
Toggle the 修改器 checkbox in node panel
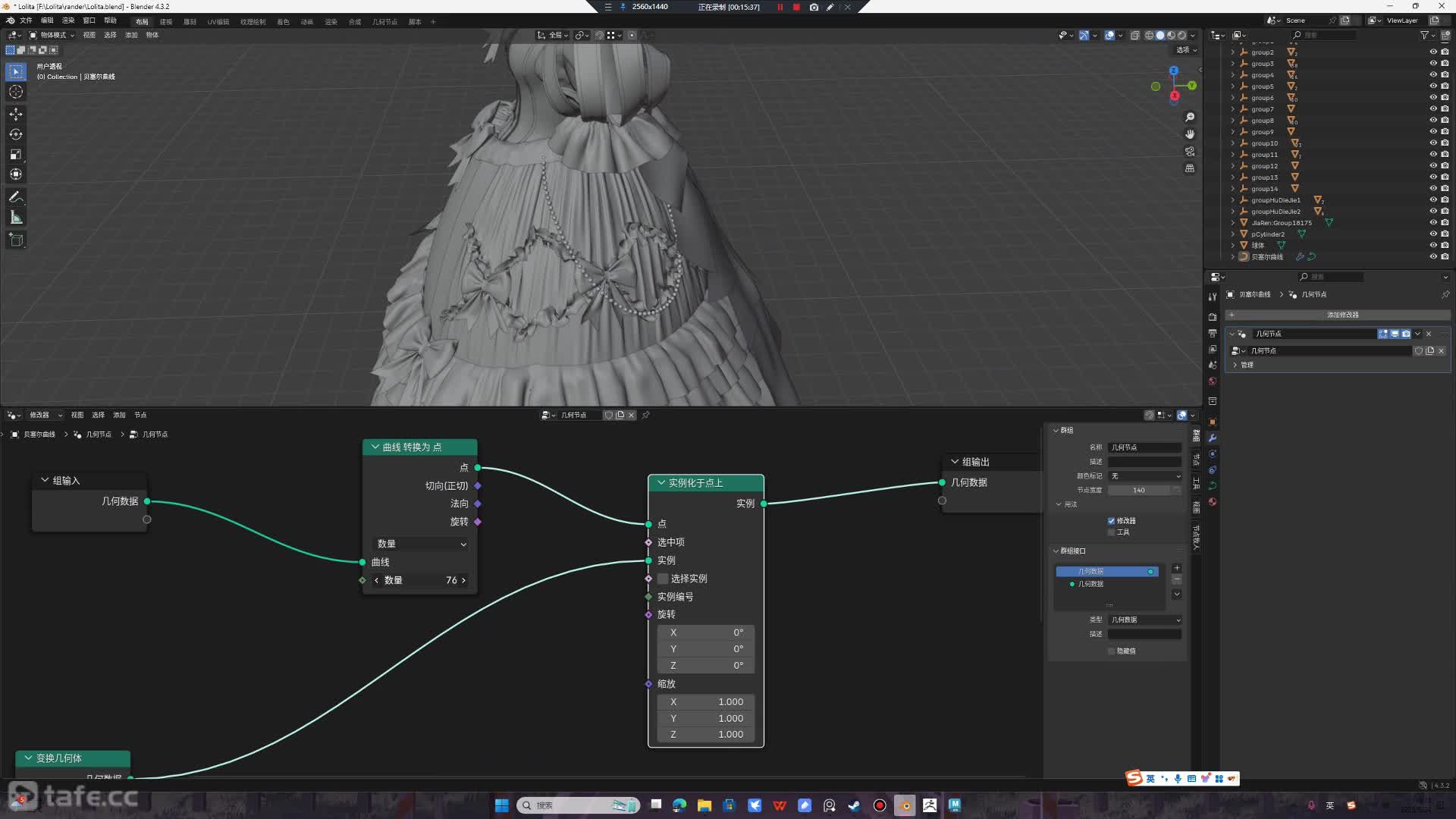pyautogui.click(x=1112, y=521)
